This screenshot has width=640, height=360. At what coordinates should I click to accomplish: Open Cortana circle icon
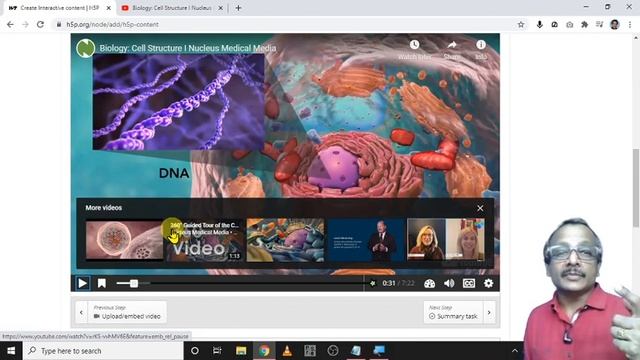pos(195,351)
